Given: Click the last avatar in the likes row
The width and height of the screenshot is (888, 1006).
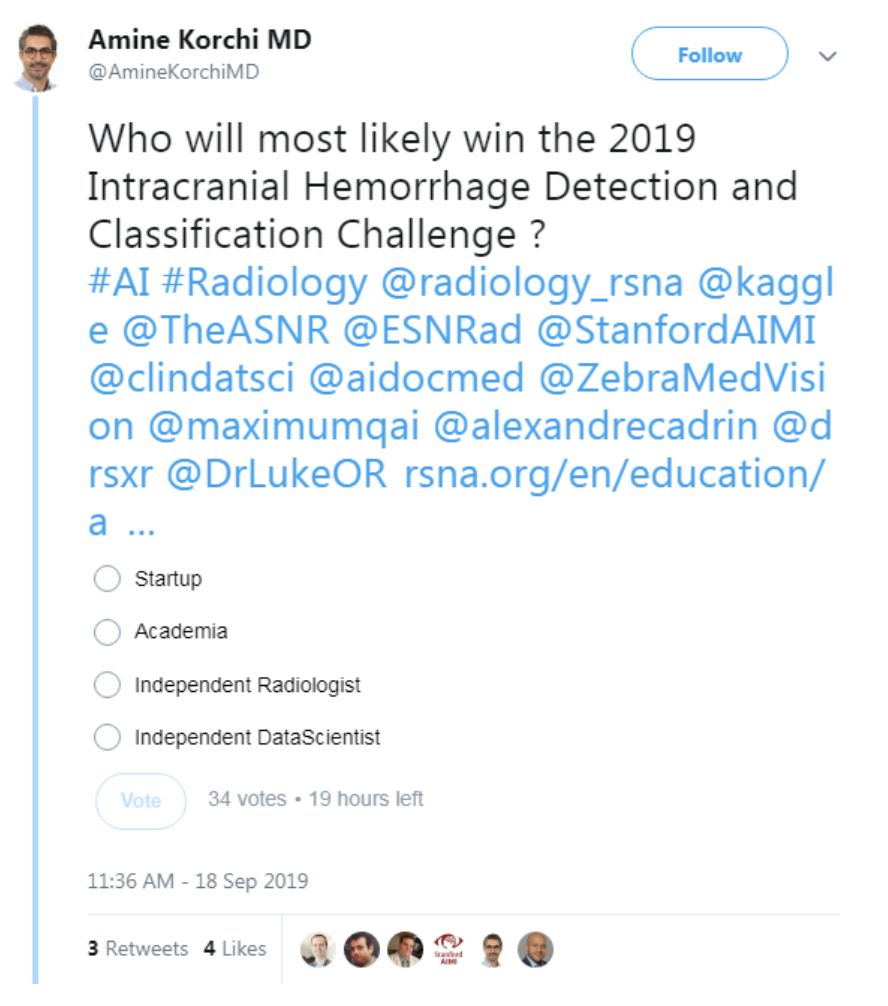Looking at the screenshot, I should pyautogui.click(x=535, y=949).
